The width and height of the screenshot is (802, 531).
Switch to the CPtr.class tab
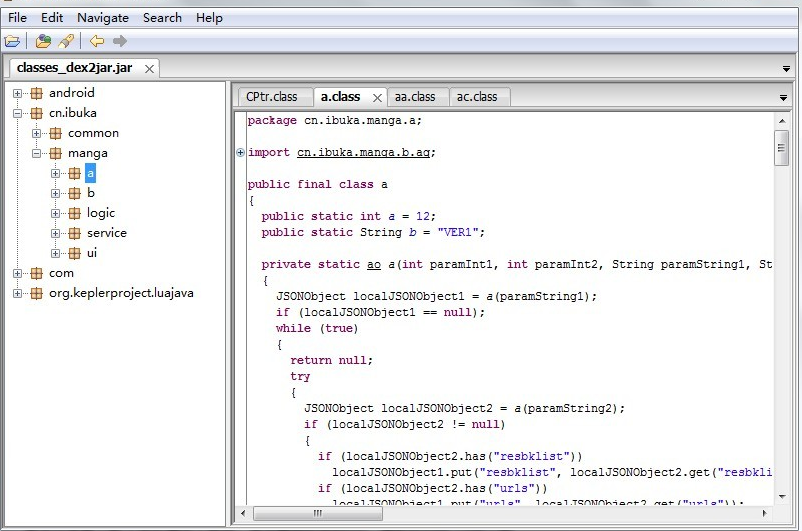pyautogui.click(x=272, y=97)
